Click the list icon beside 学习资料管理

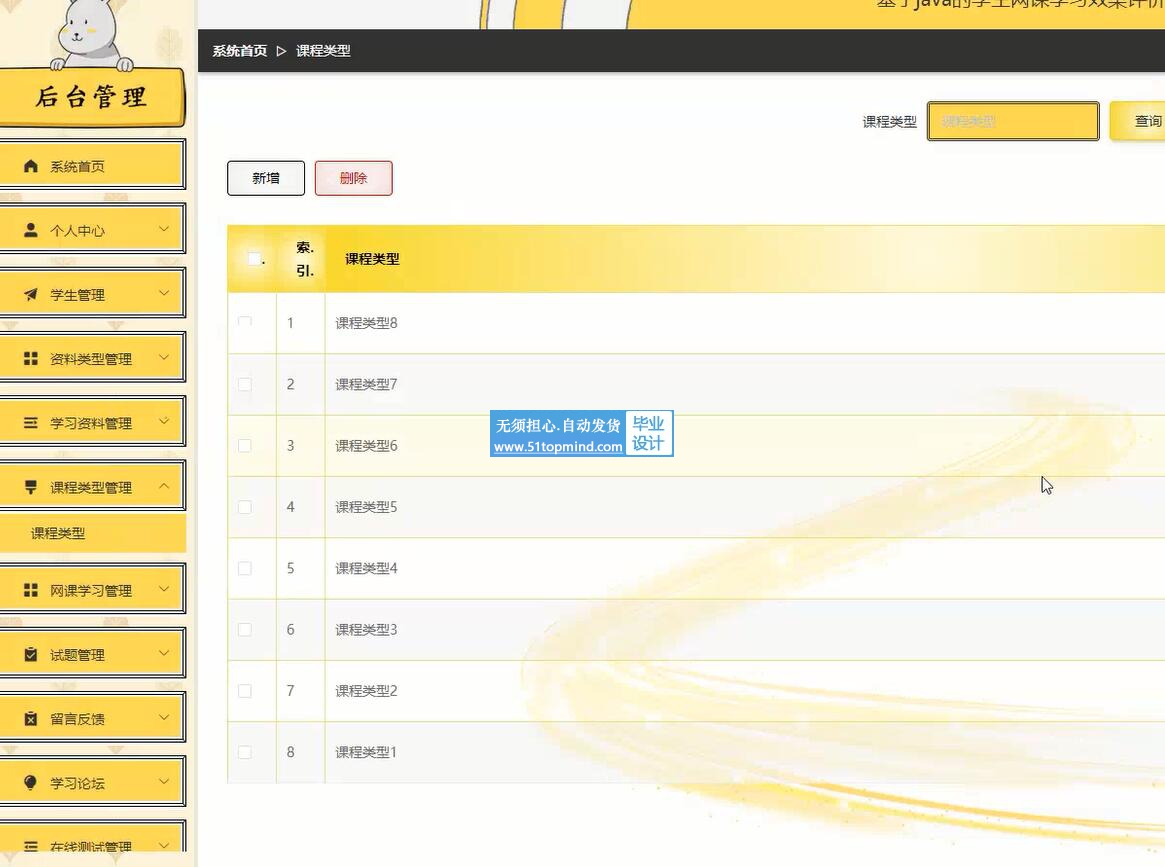(x=30, y=423)
